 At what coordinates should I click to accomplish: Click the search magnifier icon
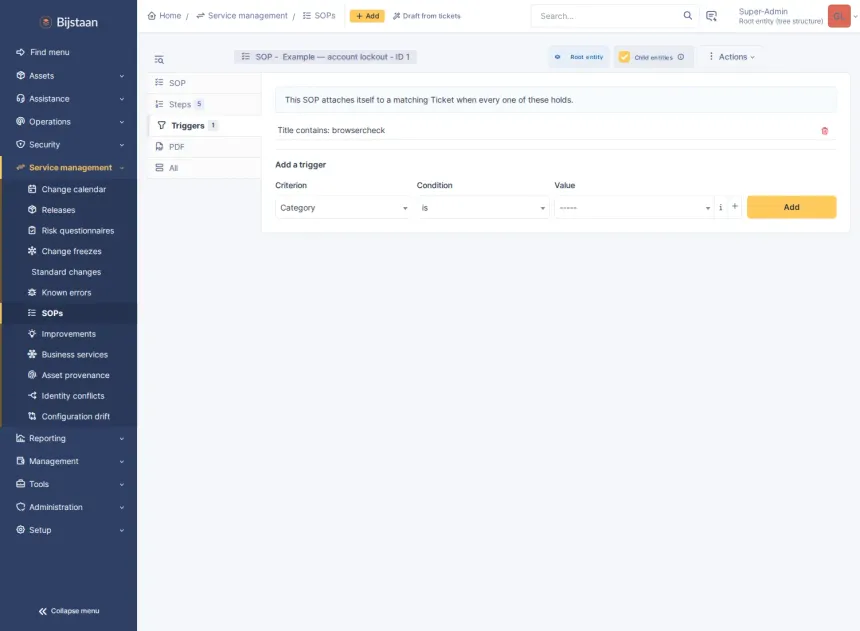(687, 15)
